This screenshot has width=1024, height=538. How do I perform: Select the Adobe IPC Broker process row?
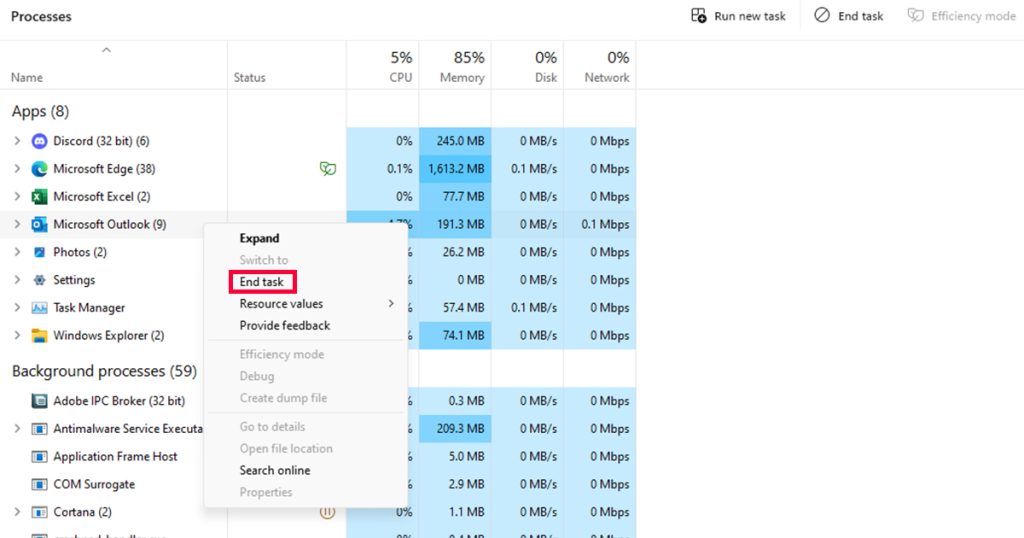tap(118, 401)
